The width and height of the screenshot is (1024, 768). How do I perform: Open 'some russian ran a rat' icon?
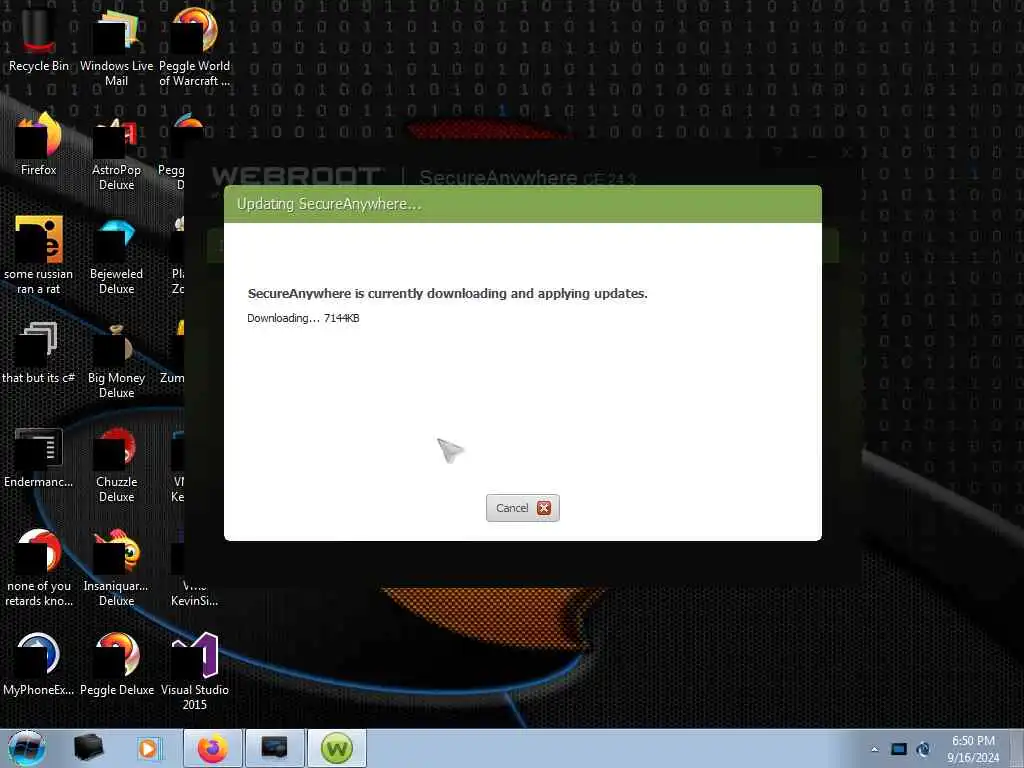pos(39,255)
